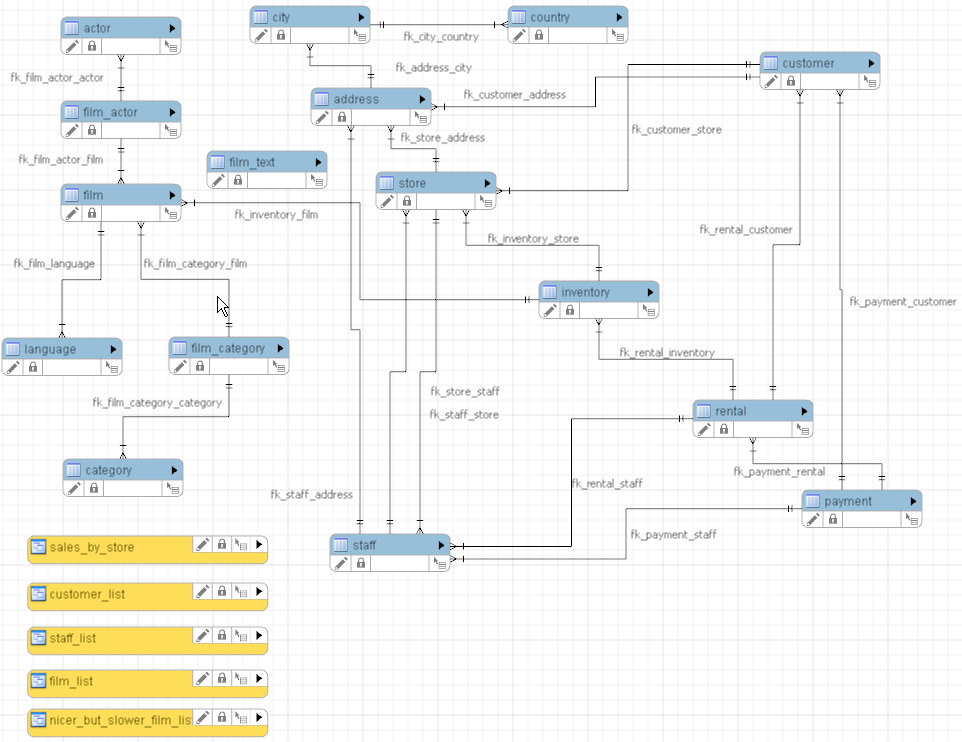Click the table icon in the country header
The height and width of the screenshot is (742, 962).
coord(519,17)
